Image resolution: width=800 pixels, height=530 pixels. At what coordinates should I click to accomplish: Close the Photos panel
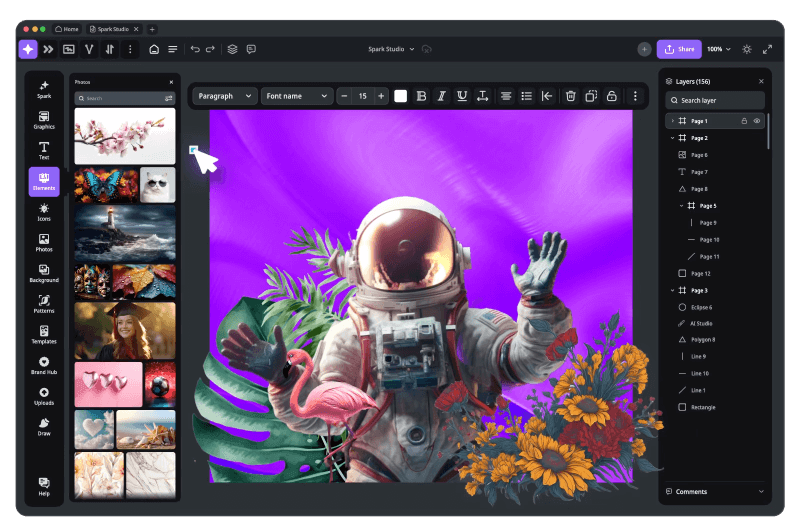(x=171, y=82)
